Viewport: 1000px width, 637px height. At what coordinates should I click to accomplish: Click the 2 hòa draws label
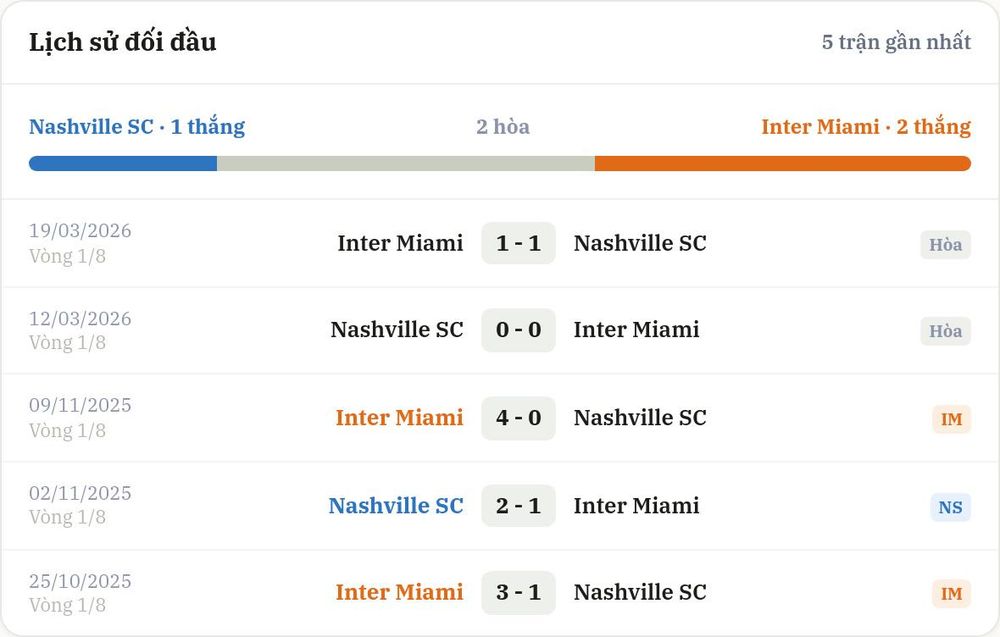[503, 126]
